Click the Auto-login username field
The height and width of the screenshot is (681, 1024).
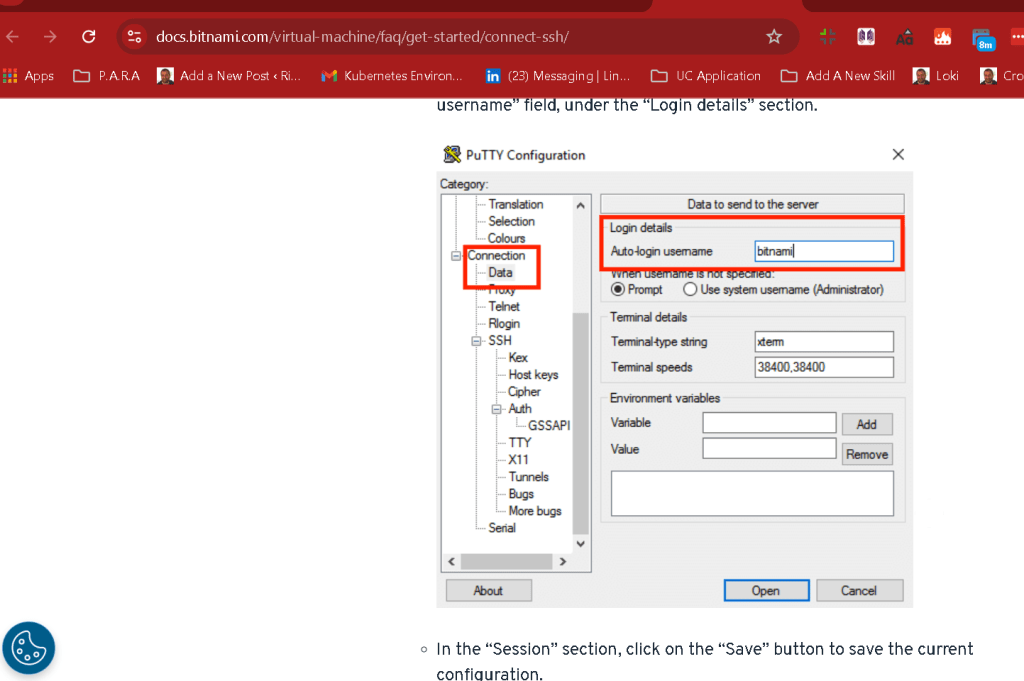point(824,251)
